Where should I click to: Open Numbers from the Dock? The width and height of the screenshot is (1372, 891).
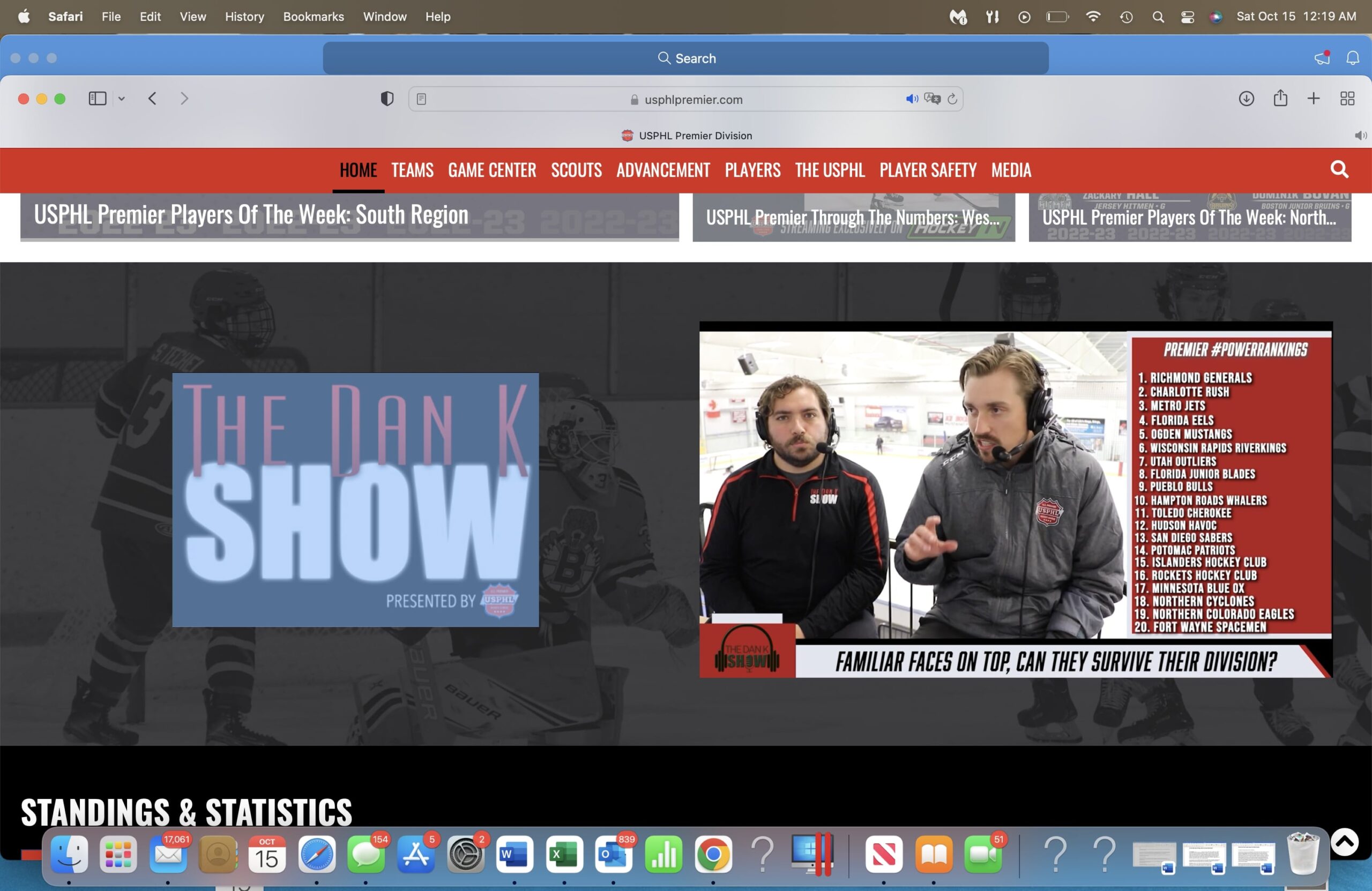663,854
